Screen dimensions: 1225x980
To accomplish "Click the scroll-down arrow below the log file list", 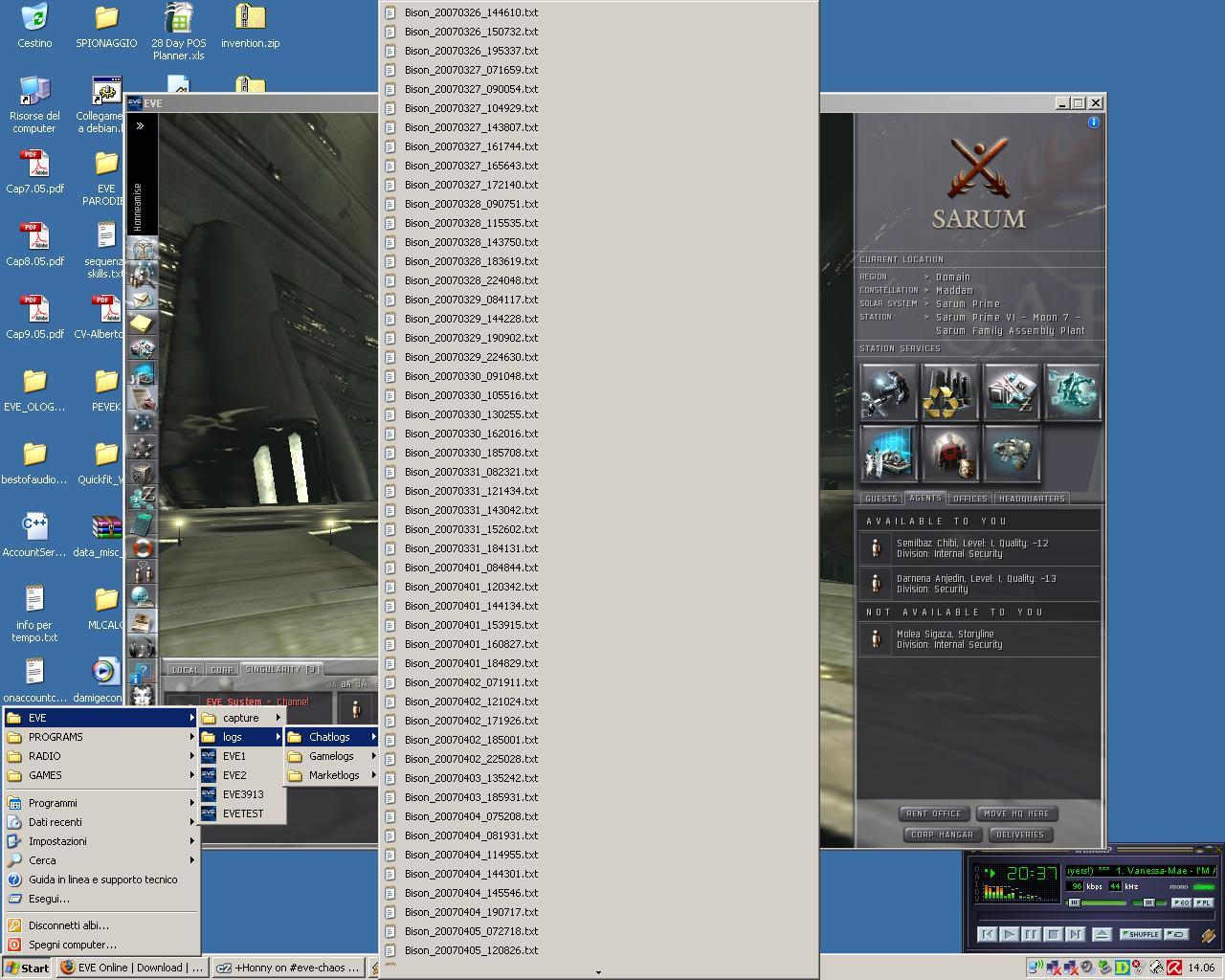I will click(x=598, y=971).
